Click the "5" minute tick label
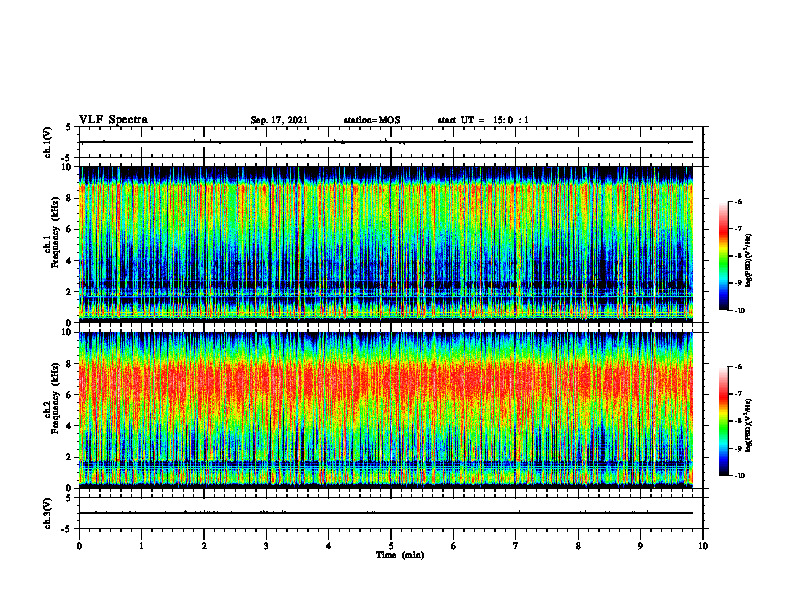Viewport: 792px width, 612px height. pos(391,546)
